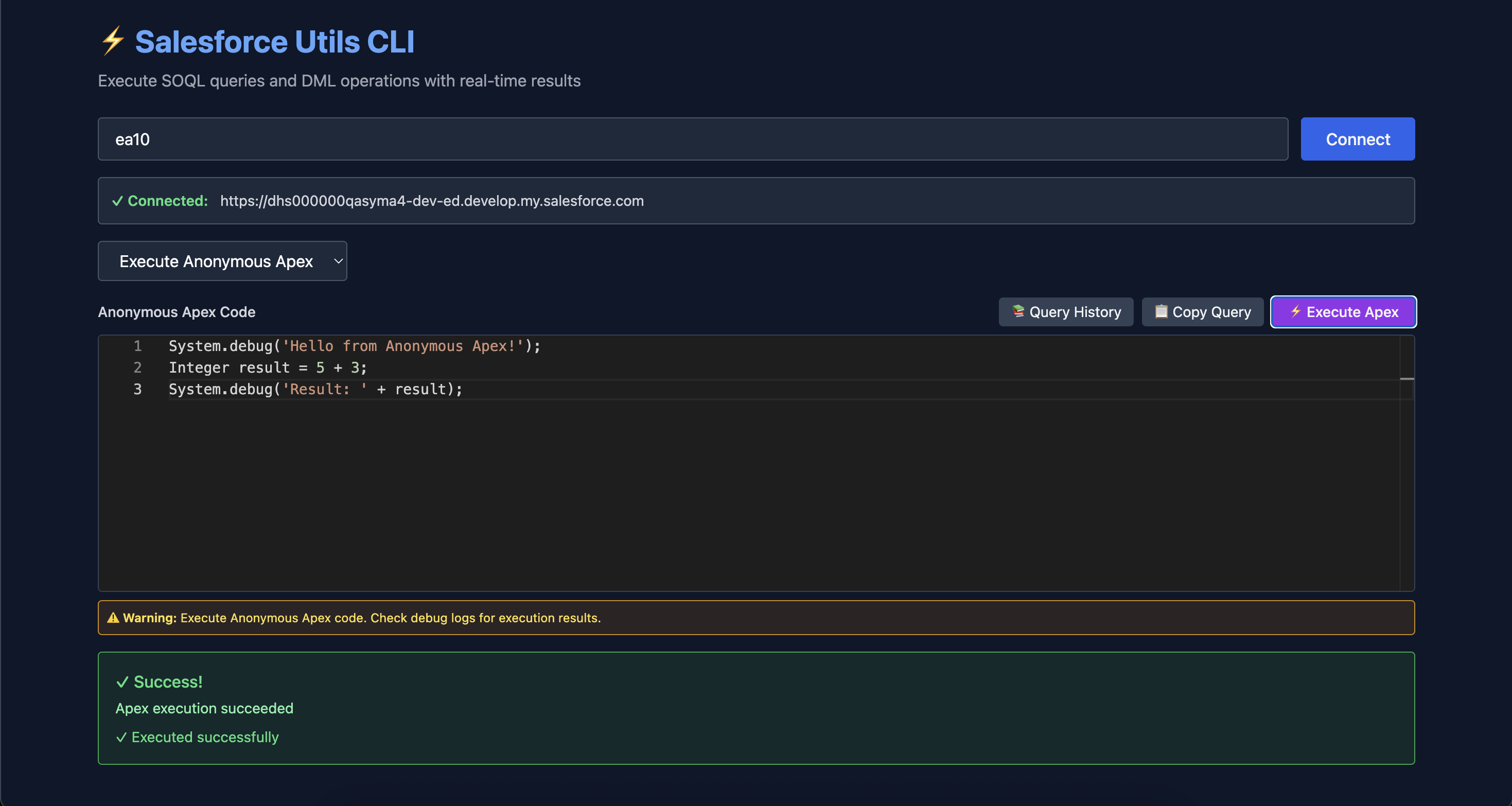
Task: Click the green Connected checkmark icon
Action: (117, 201)
